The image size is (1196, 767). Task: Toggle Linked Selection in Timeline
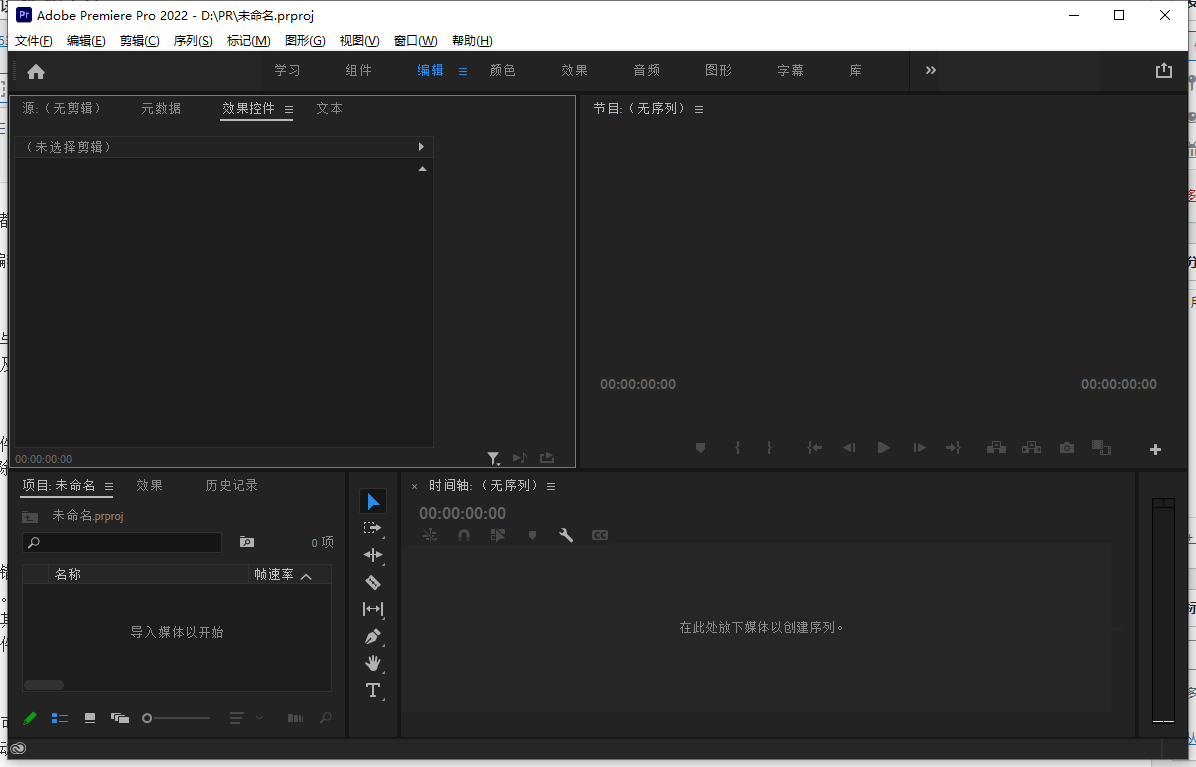click(x=497, y=535)
